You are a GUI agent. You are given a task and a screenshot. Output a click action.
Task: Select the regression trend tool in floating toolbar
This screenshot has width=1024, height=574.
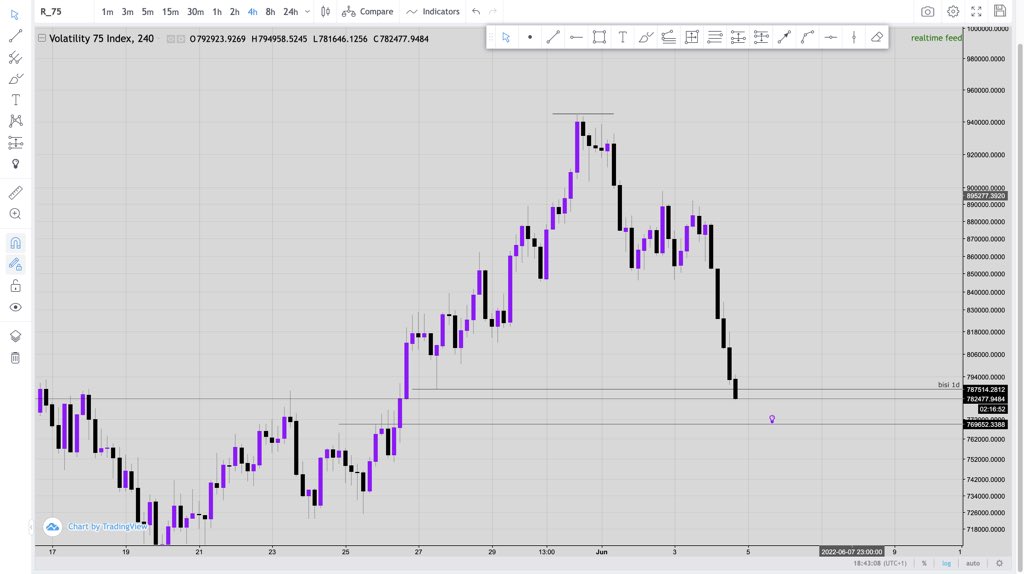click(668, 38)
